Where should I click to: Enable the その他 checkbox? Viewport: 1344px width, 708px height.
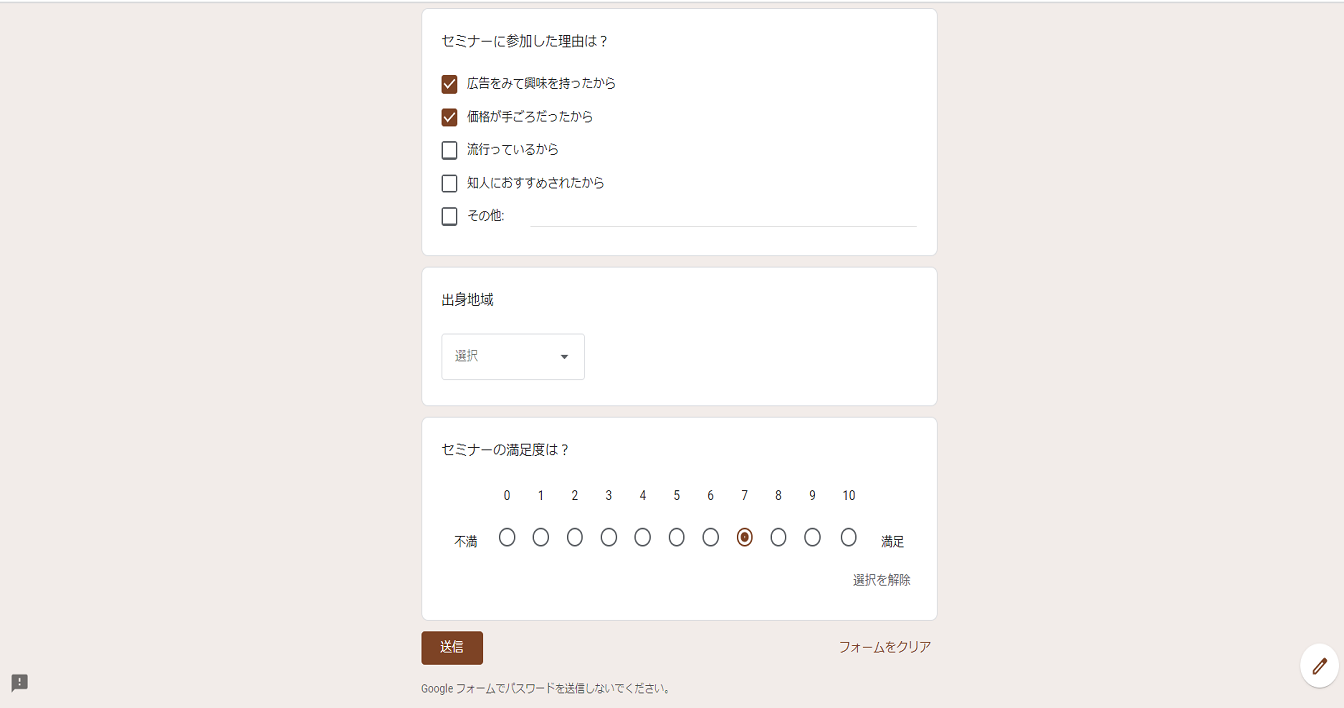pyautogui.click(x=449, y=216)
